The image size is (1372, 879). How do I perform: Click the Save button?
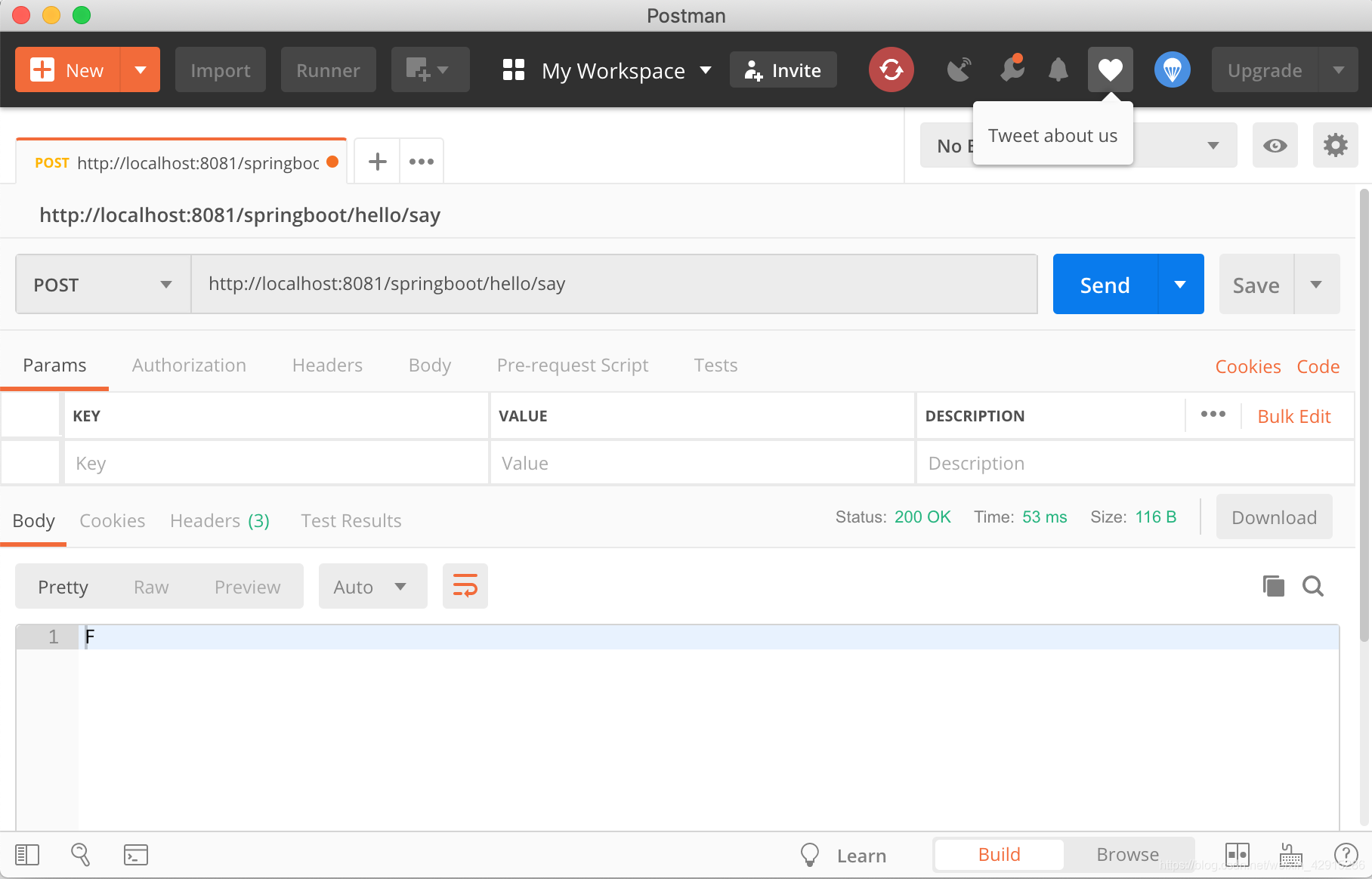tap(1256, 284)
